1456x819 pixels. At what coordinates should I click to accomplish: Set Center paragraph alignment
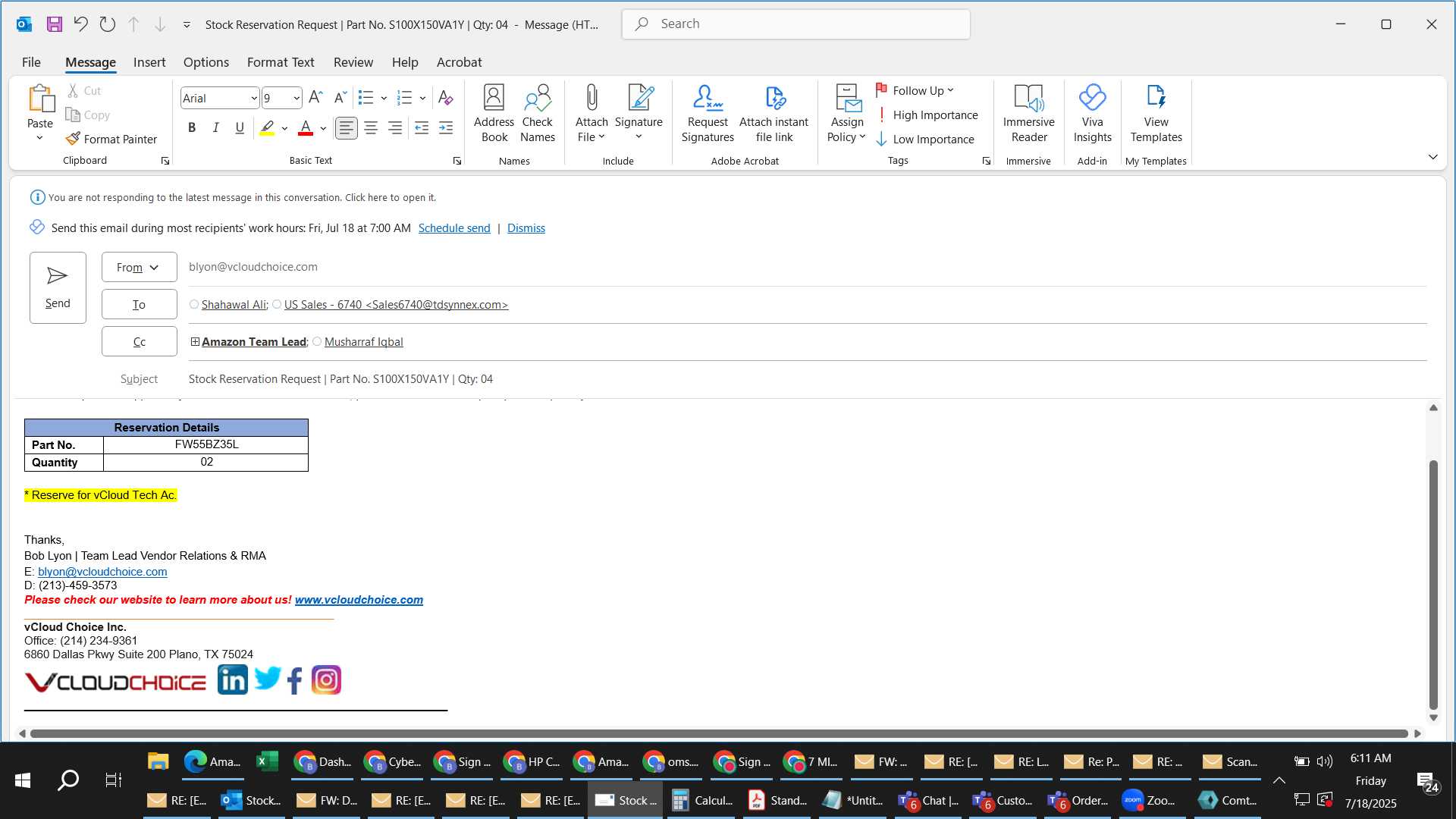371,128
